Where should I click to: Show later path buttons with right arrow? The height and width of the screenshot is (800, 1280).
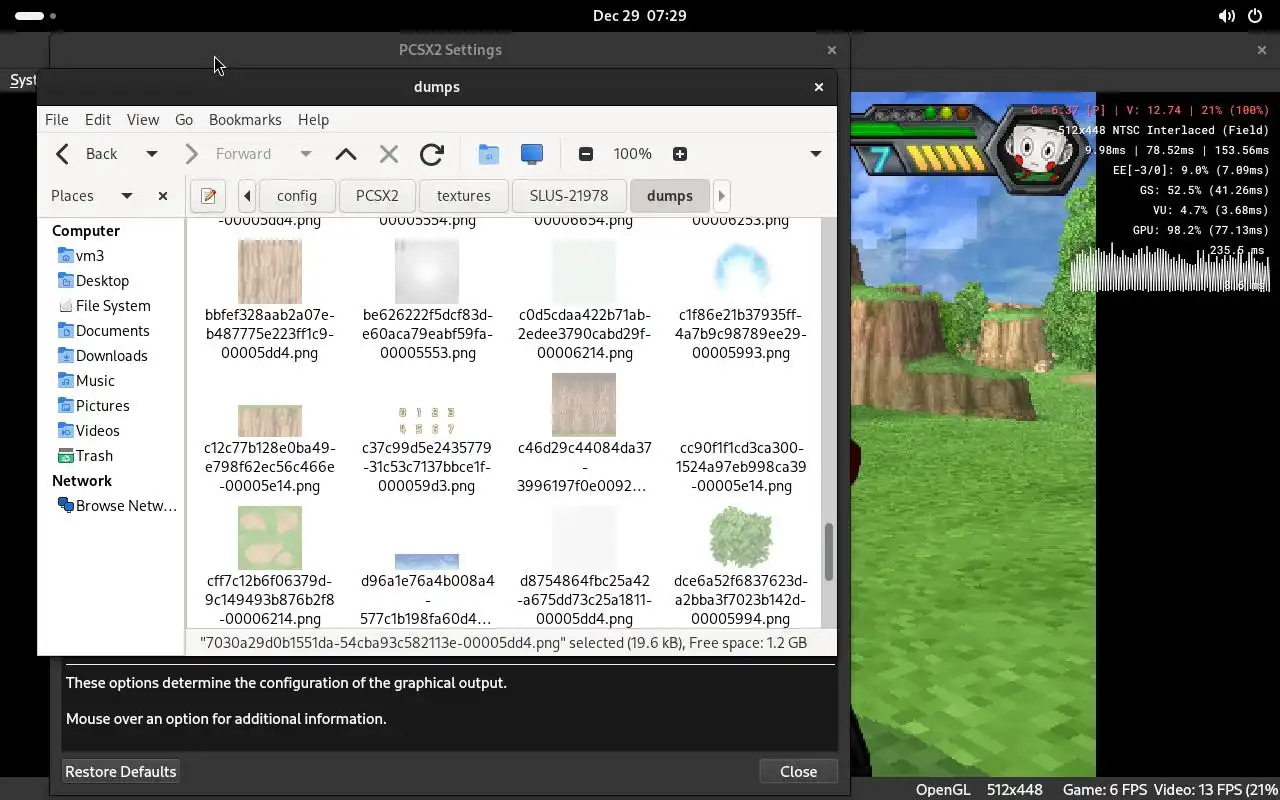pyautogui.click(x=721, y=196)
